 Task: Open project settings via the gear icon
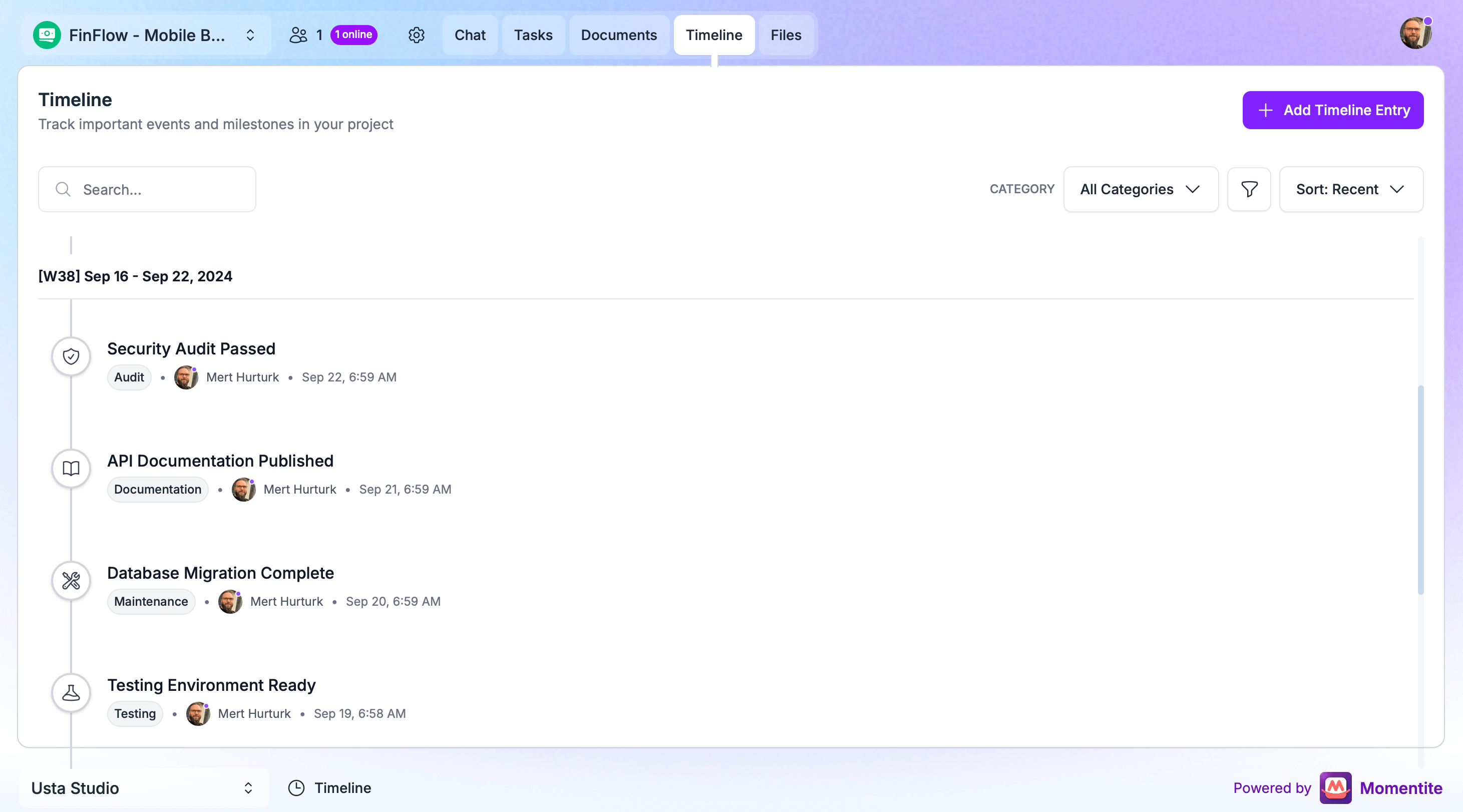pos(416,35)
